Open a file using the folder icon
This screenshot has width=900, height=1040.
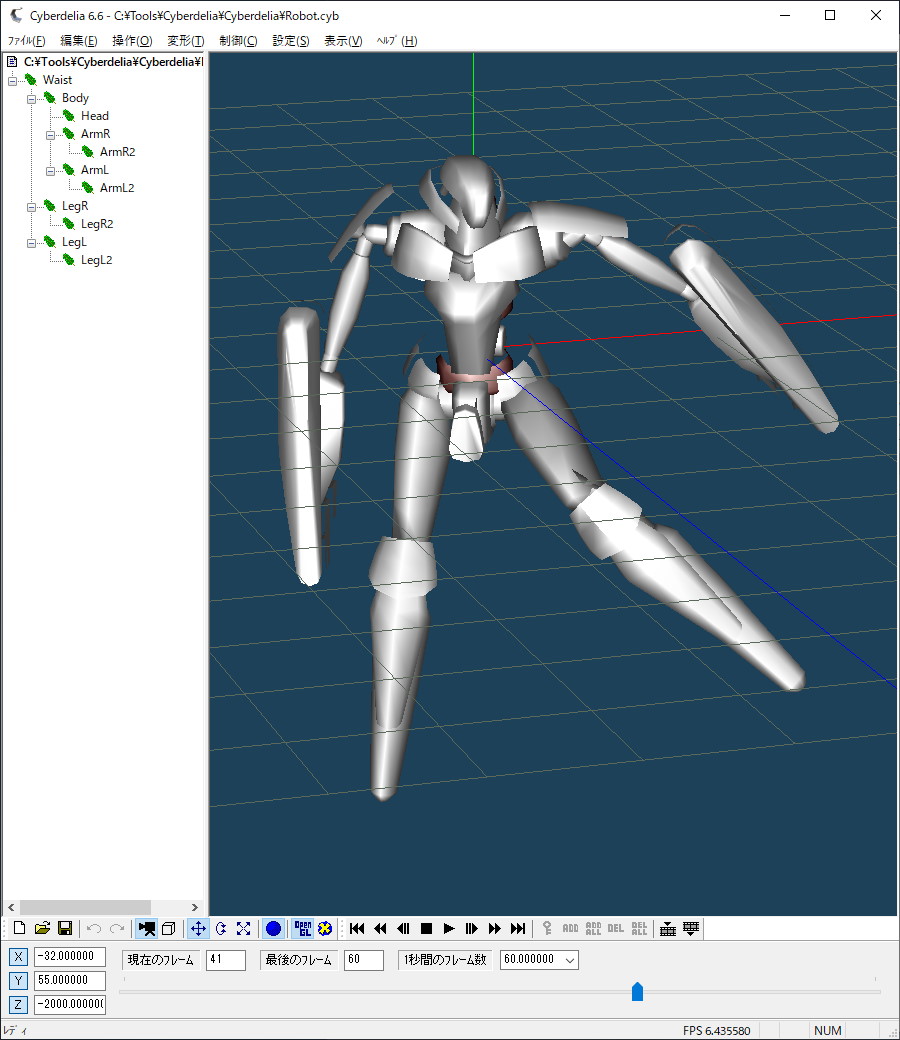(x=42, y=929)
